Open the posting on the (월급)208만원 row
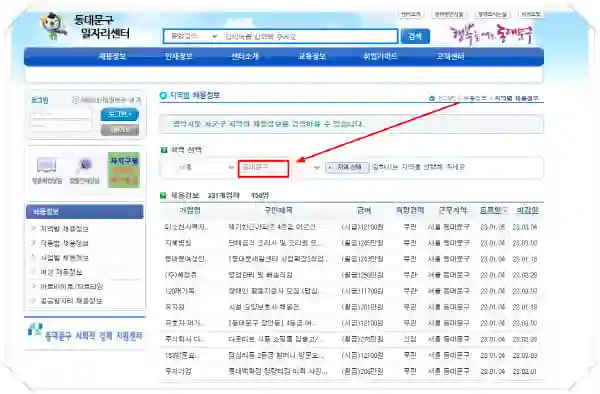The height and width of the screenshot is (394, 600). (x=278, y=371)
